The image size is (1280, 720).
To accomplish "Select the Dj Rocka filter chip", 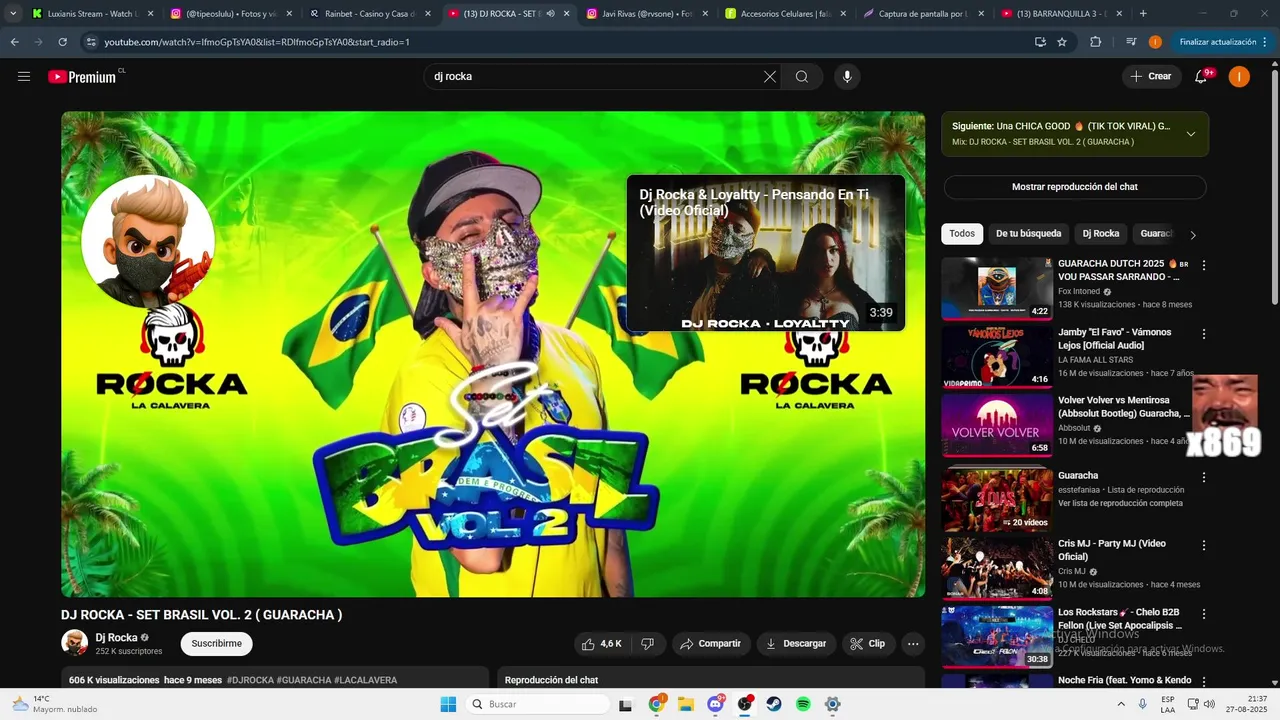I will click(1101, 234).
